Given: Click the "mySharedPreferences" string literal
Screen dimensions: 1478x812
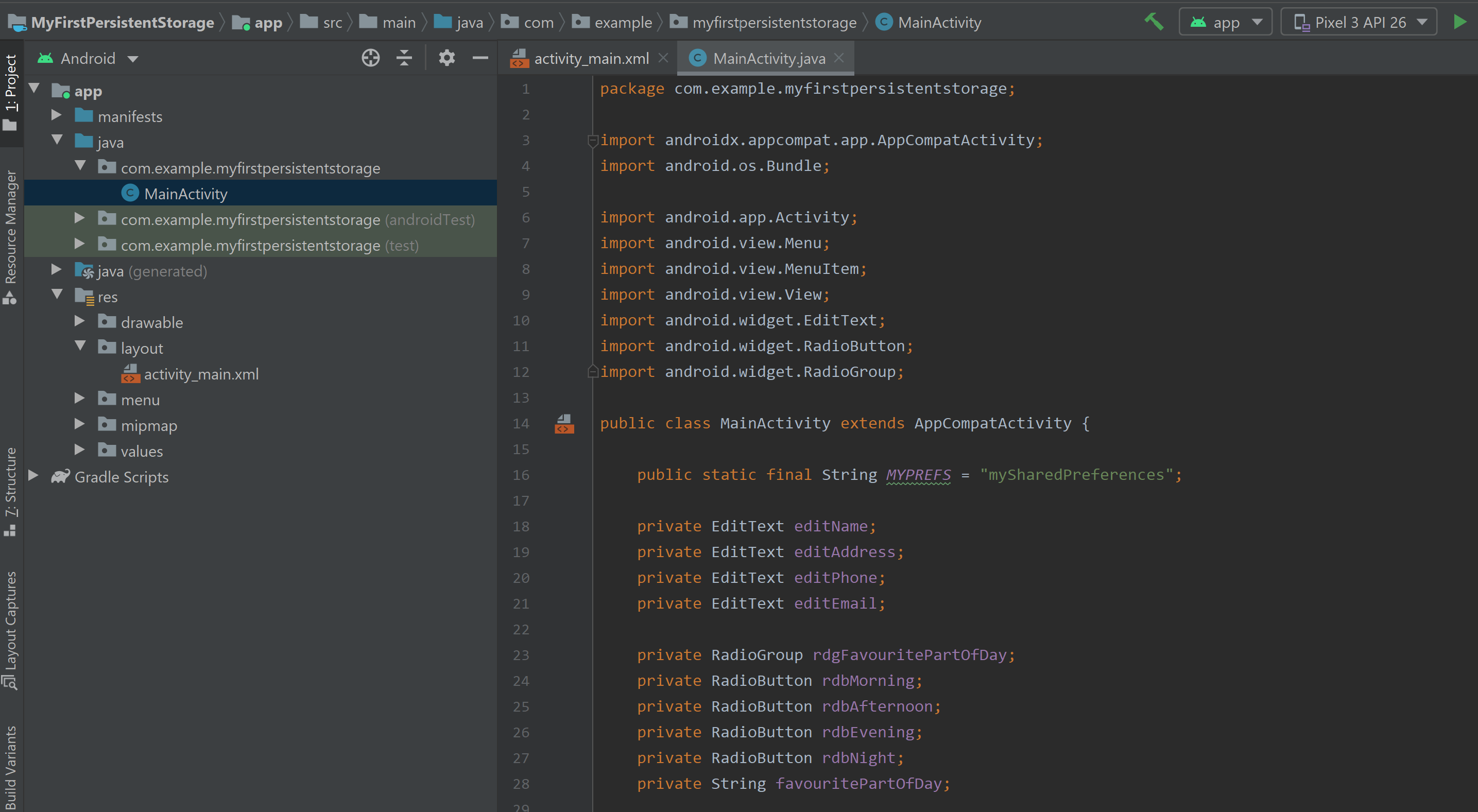Looking at the screenshot, I should 1076,475.
